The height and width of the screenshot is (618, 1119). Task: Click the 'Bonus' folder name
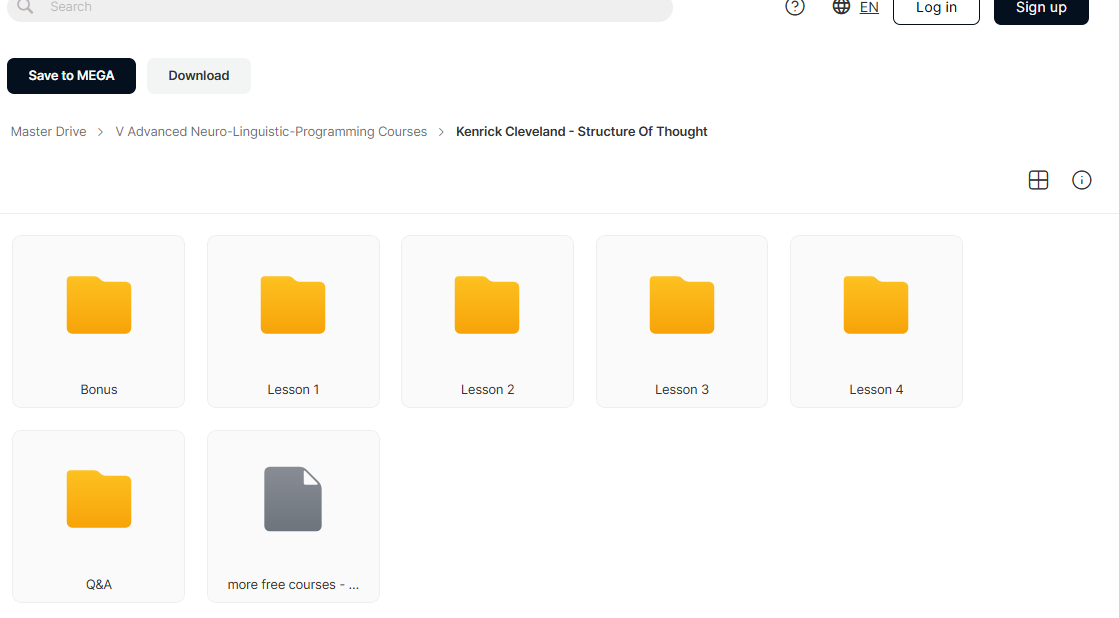[98, 390]
